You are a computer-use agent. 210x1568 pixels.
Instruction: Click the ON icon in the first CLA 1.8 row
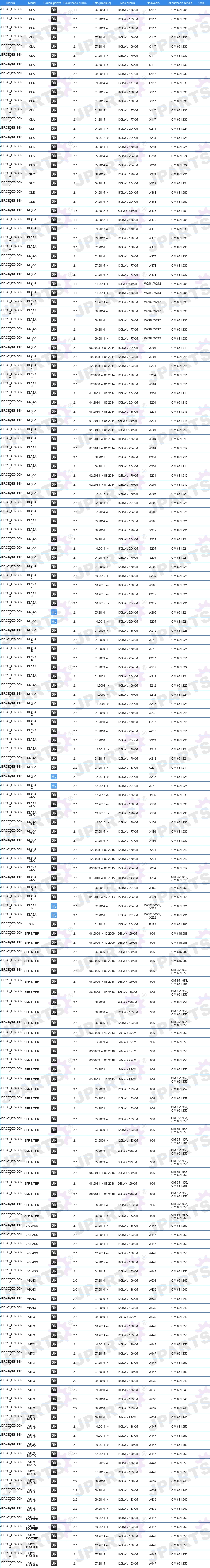point(53,10)
